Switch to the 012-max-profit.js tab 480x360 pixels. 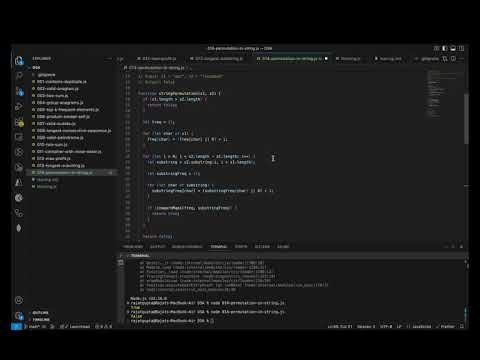[x=157, y=59]
